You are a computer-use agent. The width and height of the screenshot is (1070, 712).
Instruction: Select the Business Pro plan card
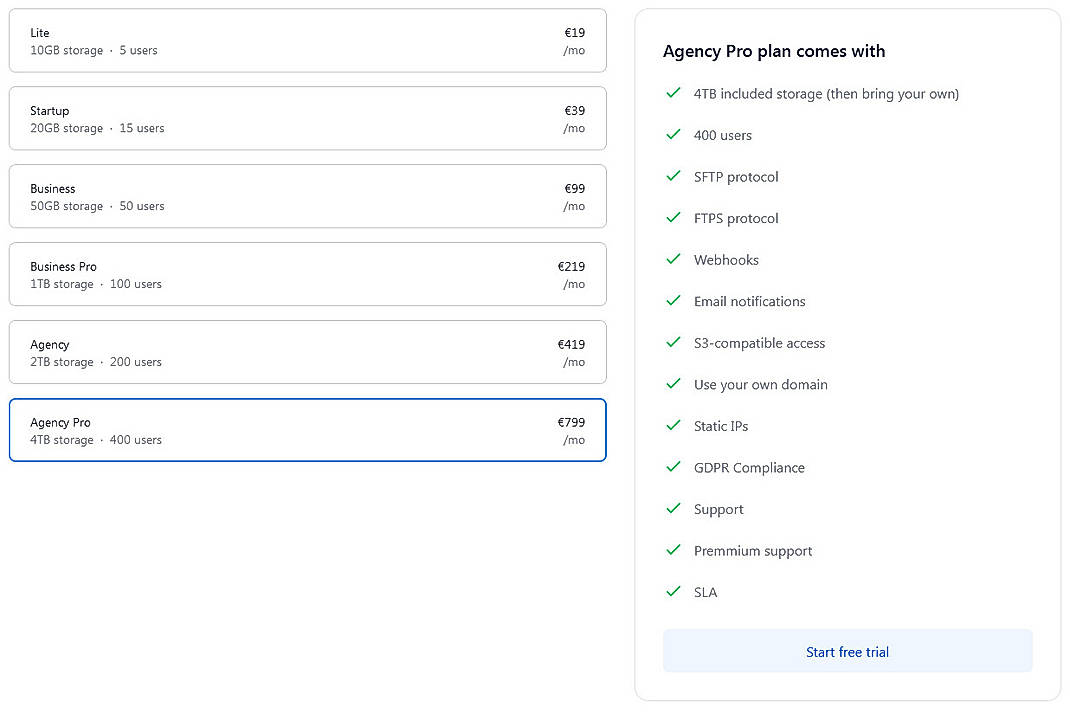307,274
